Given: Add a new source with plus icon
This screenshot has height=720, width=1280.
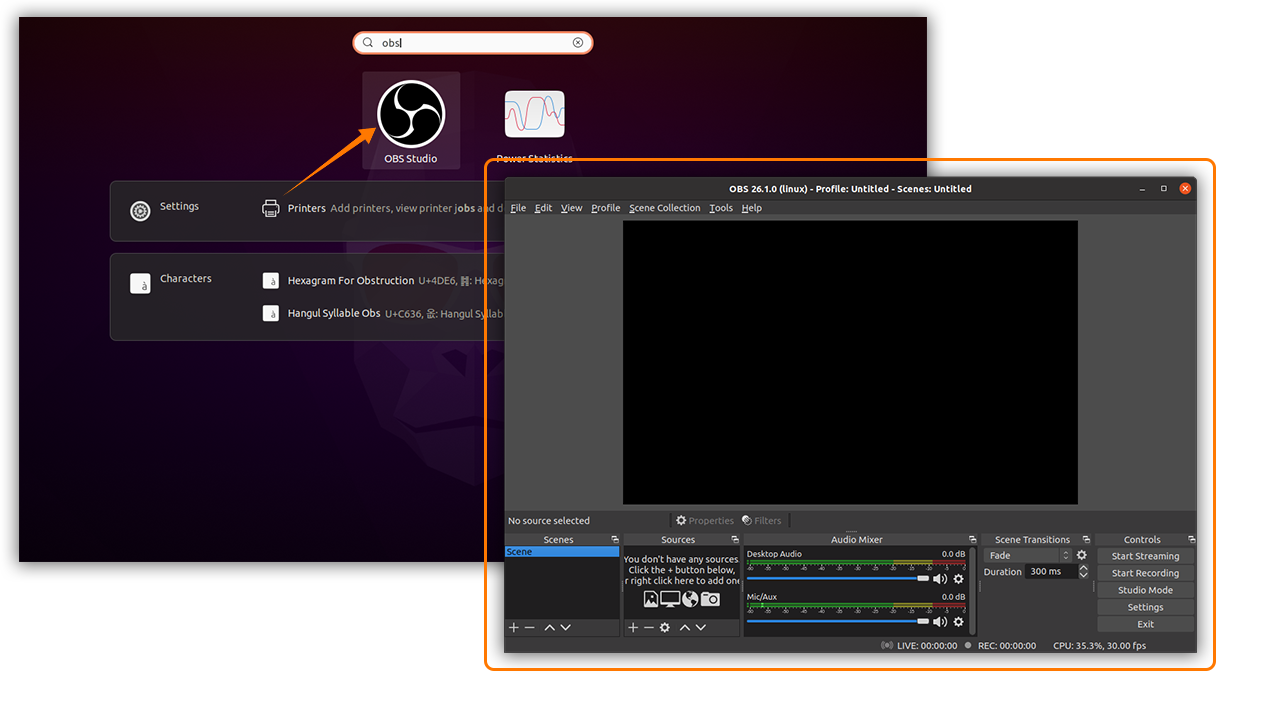Looking at the screenshot, I should [x=633, y=627].
